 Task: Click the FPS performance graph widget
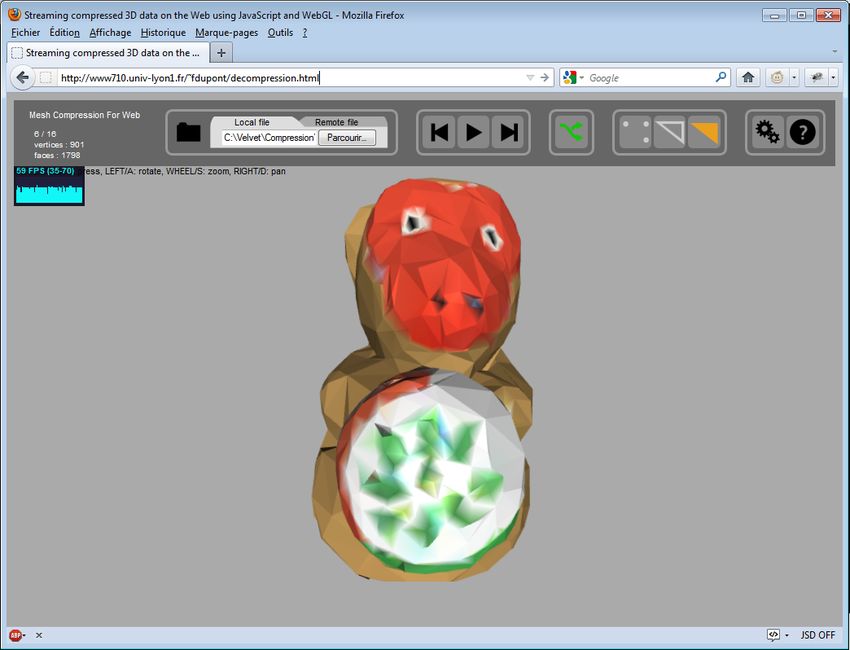49,186
